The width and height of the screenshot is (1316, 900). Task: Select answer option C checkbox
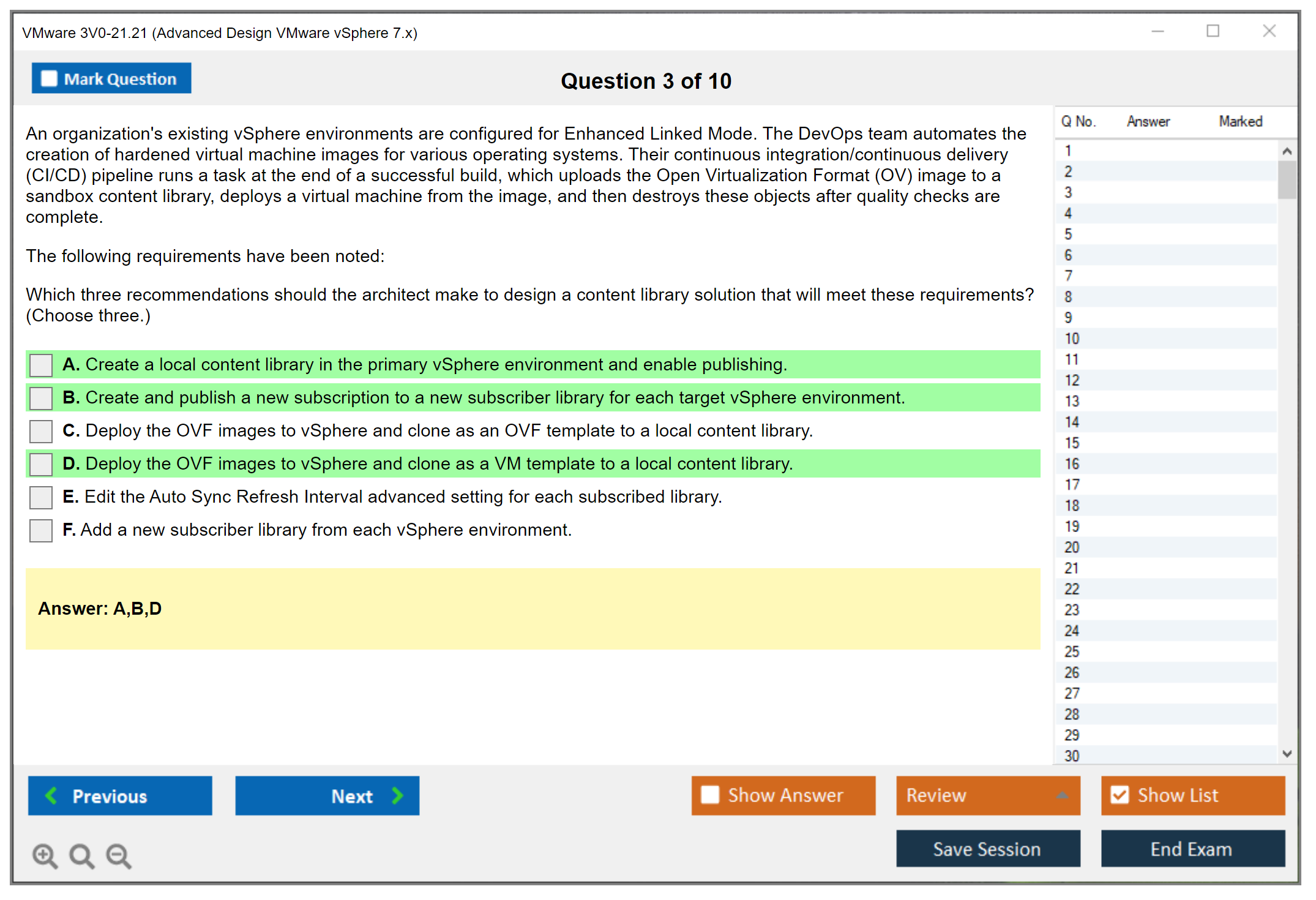(x=41, y=431)
